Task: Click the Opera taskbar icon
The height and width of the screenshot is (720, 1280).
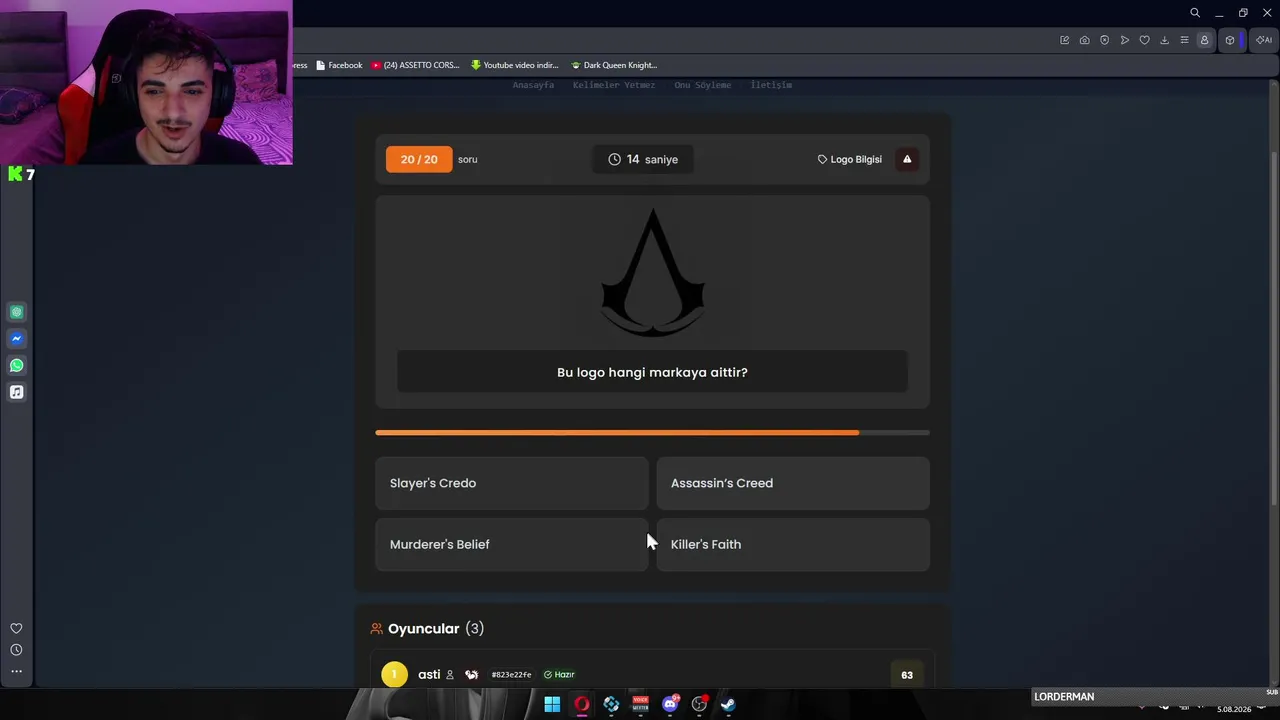Action: 581,704
